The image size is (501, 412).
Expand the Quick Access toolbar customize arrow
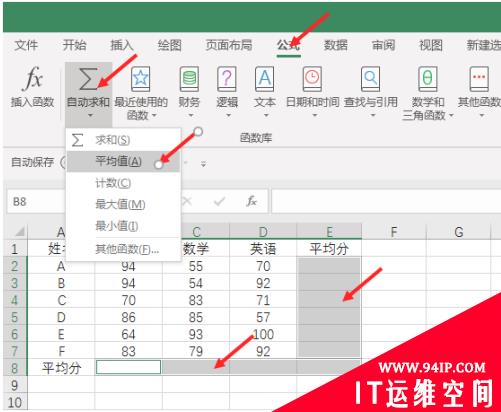(x=203, y=164)
